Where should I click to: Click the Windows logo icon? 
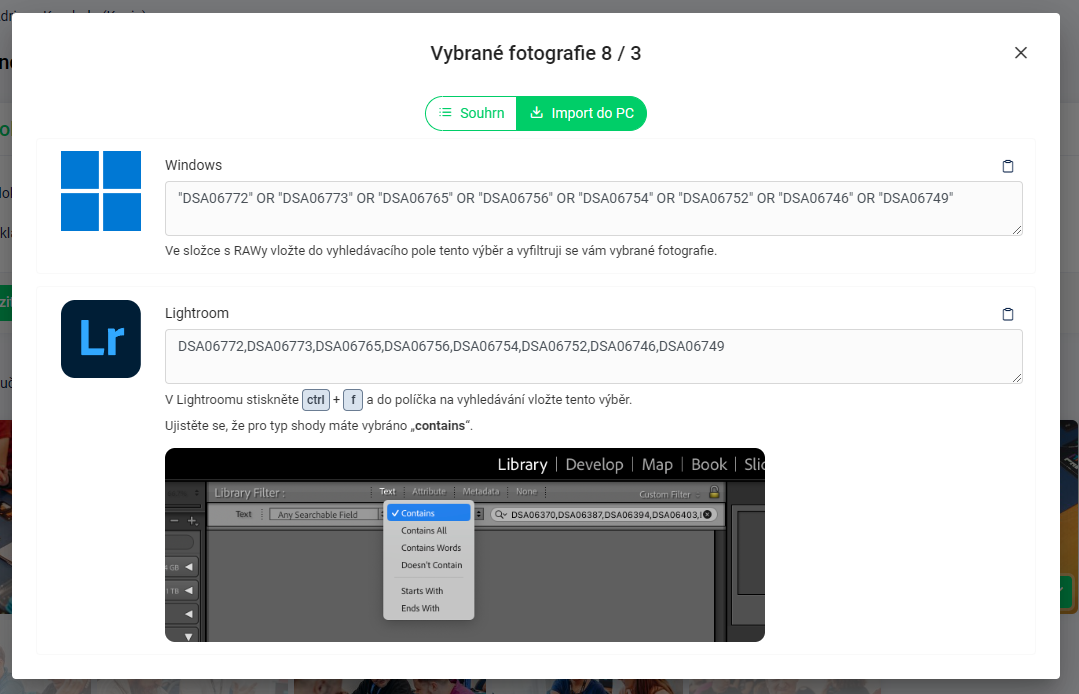tap(101, 191)
